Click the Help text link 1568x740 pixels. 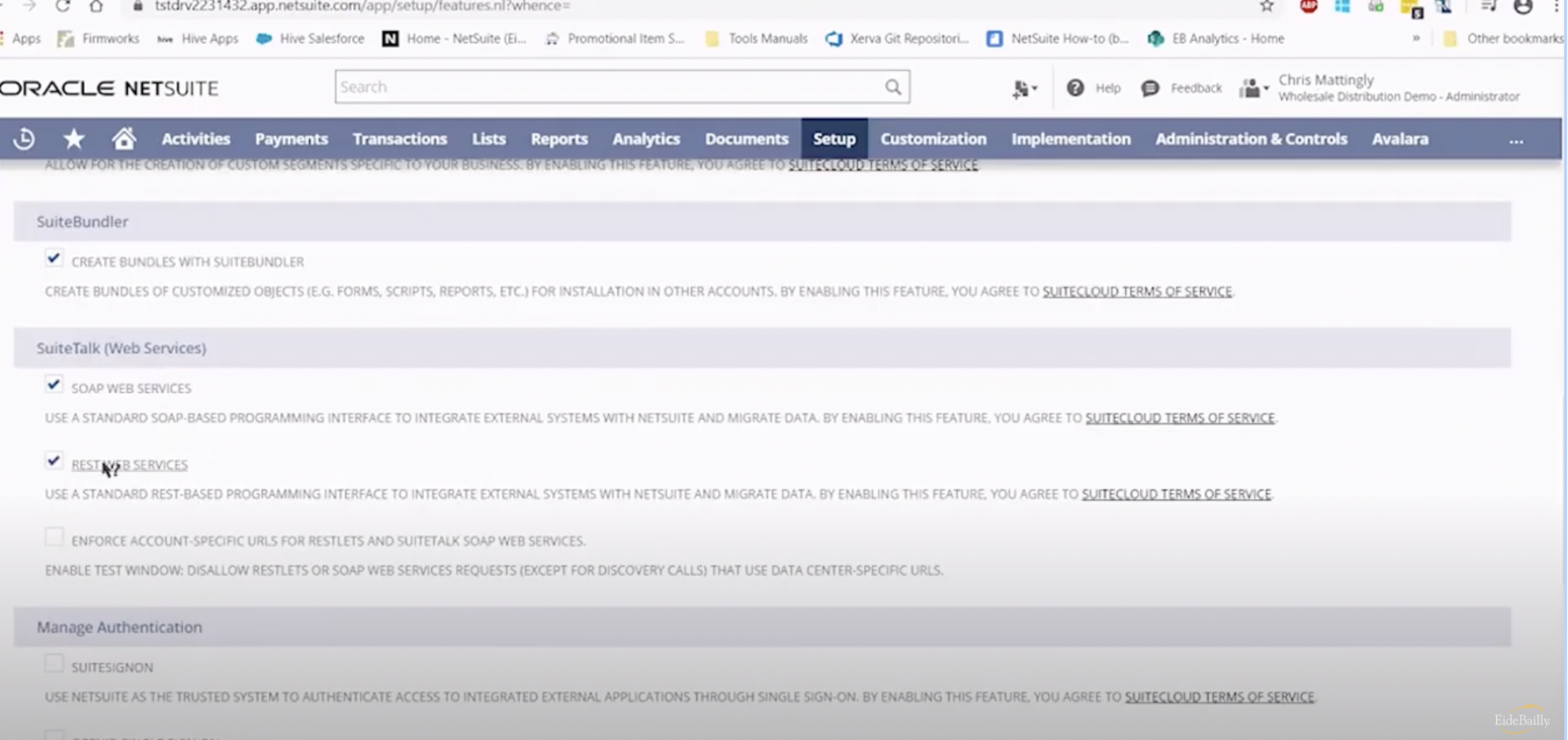click(x=1108, y=88)
